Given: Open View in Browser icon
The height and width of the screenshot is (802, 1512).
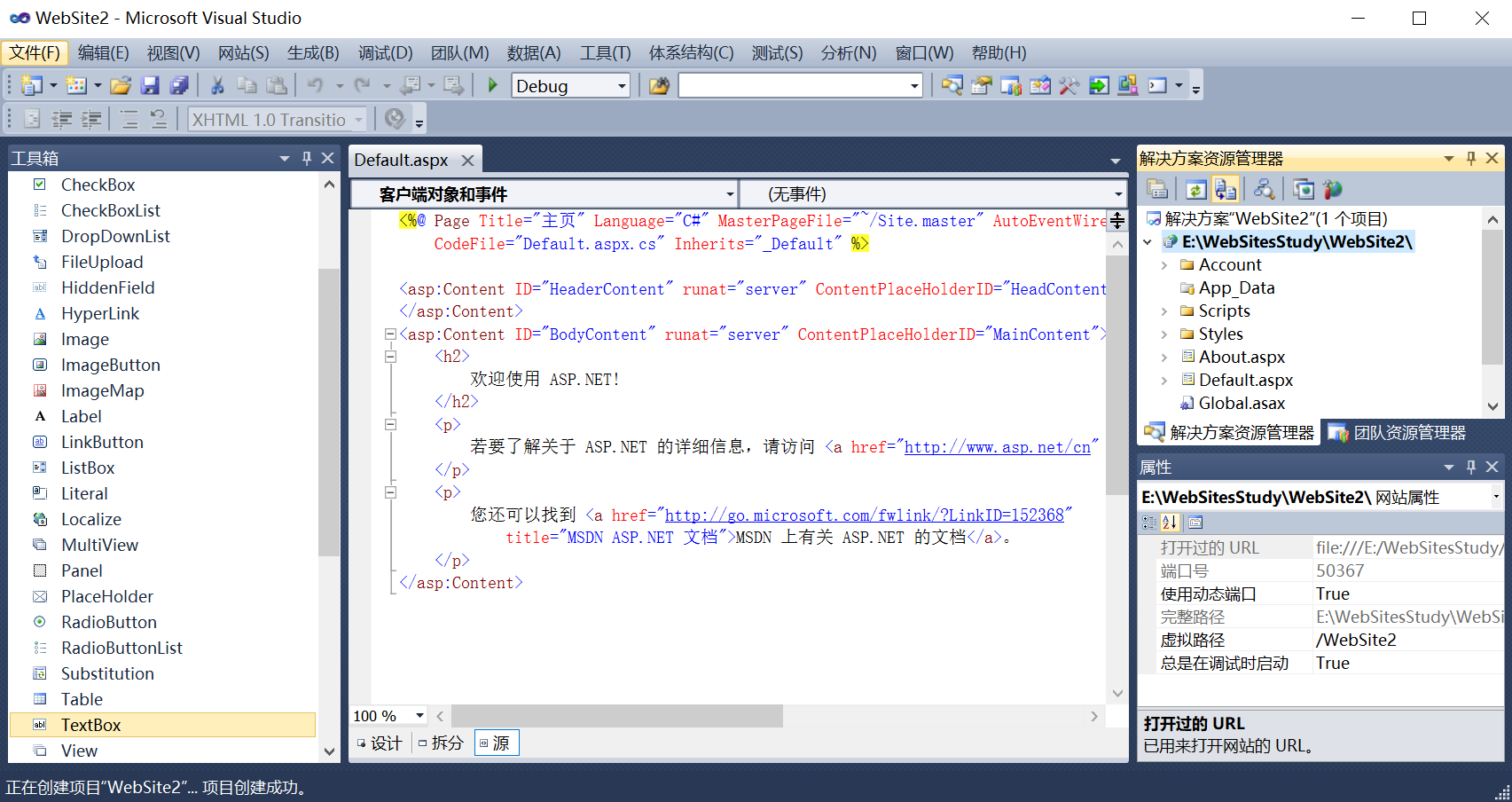Looking at the screenshot, I should tap(1303, 188).
